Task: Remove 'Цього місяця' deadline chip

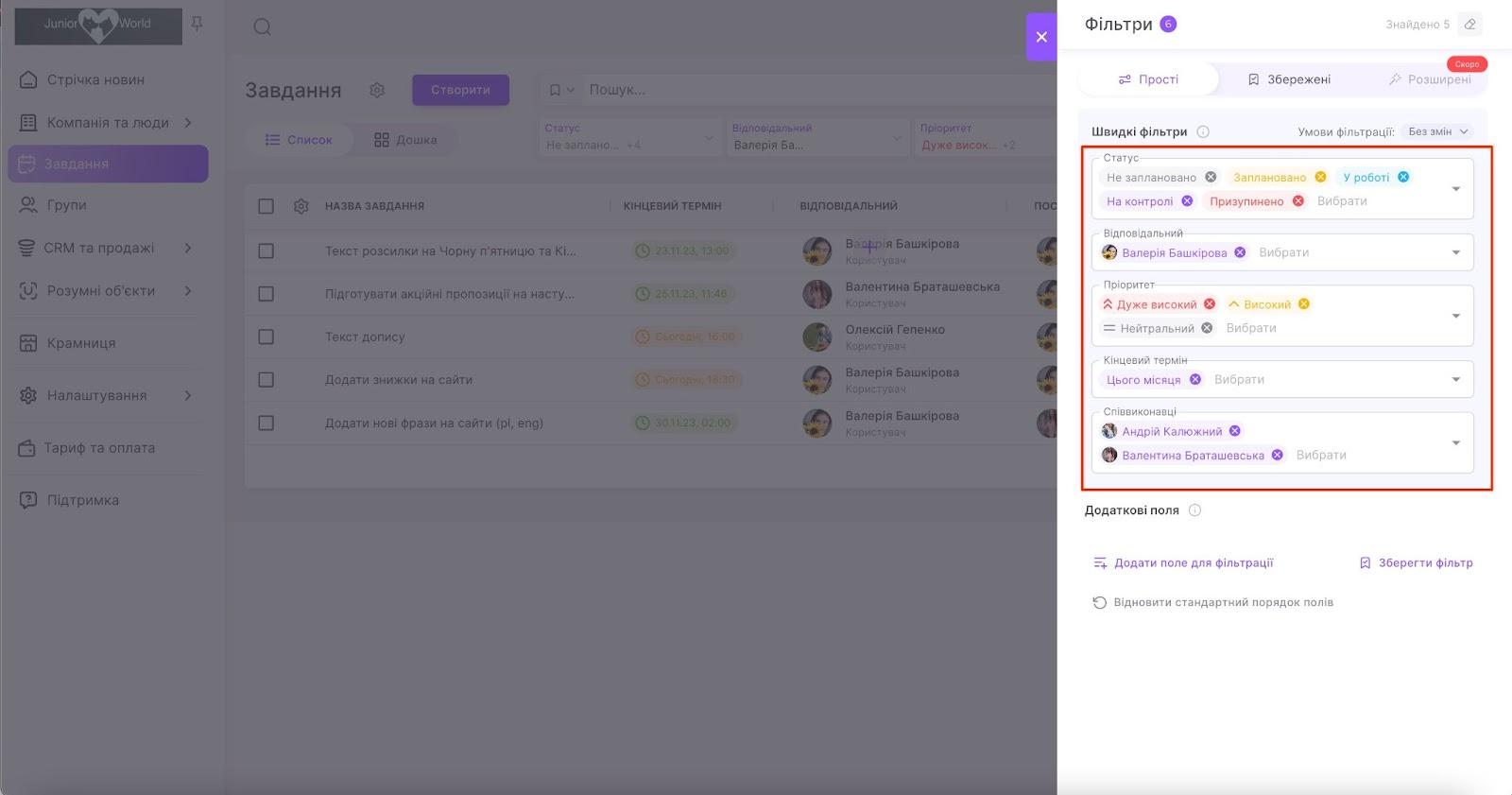Action: pyautogui.click(x=1195, y=380)
